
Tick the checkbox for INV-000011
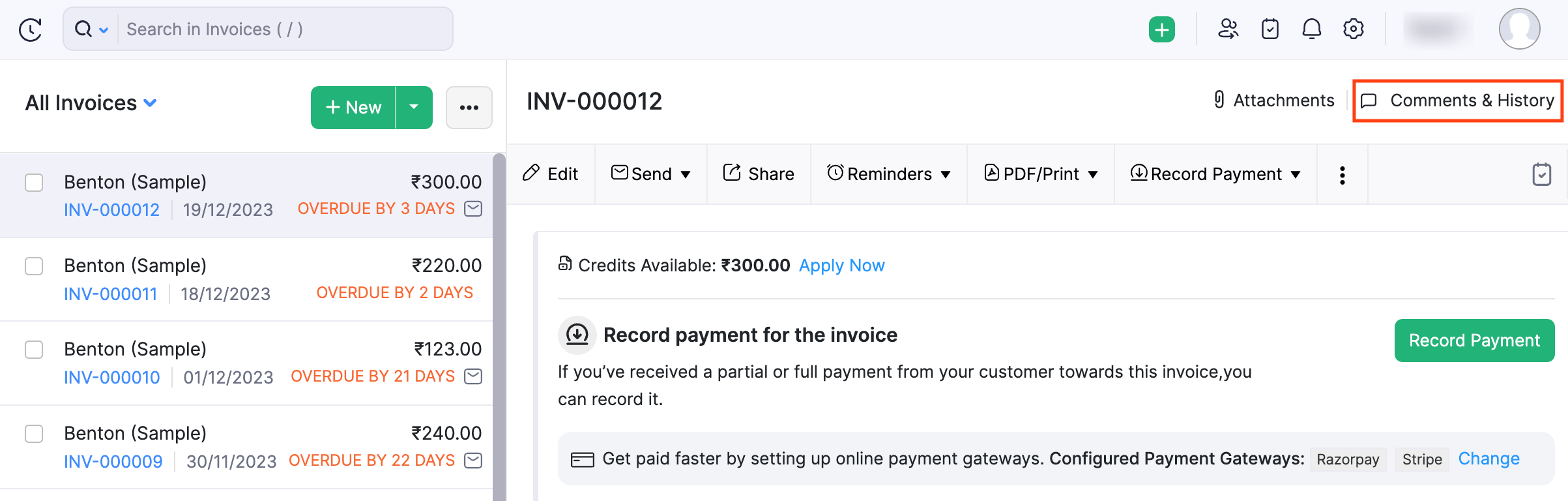[x=34, y=266]
